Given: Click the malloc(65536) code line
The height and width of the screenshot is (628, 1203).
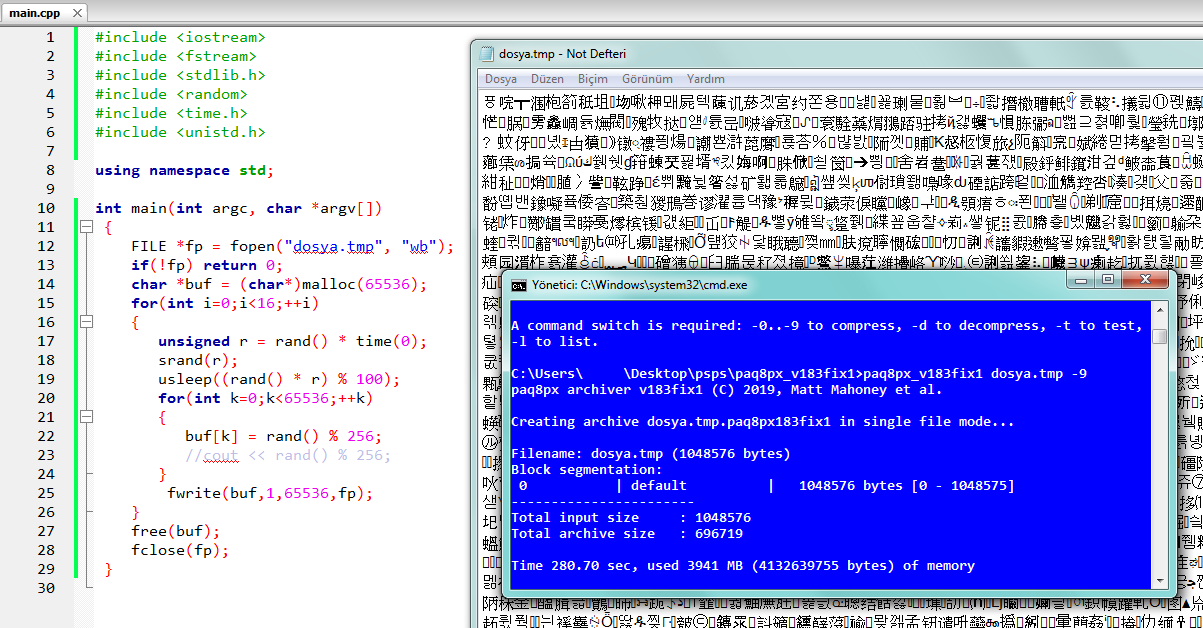Looking at the screenshot, I should point(279,284).
